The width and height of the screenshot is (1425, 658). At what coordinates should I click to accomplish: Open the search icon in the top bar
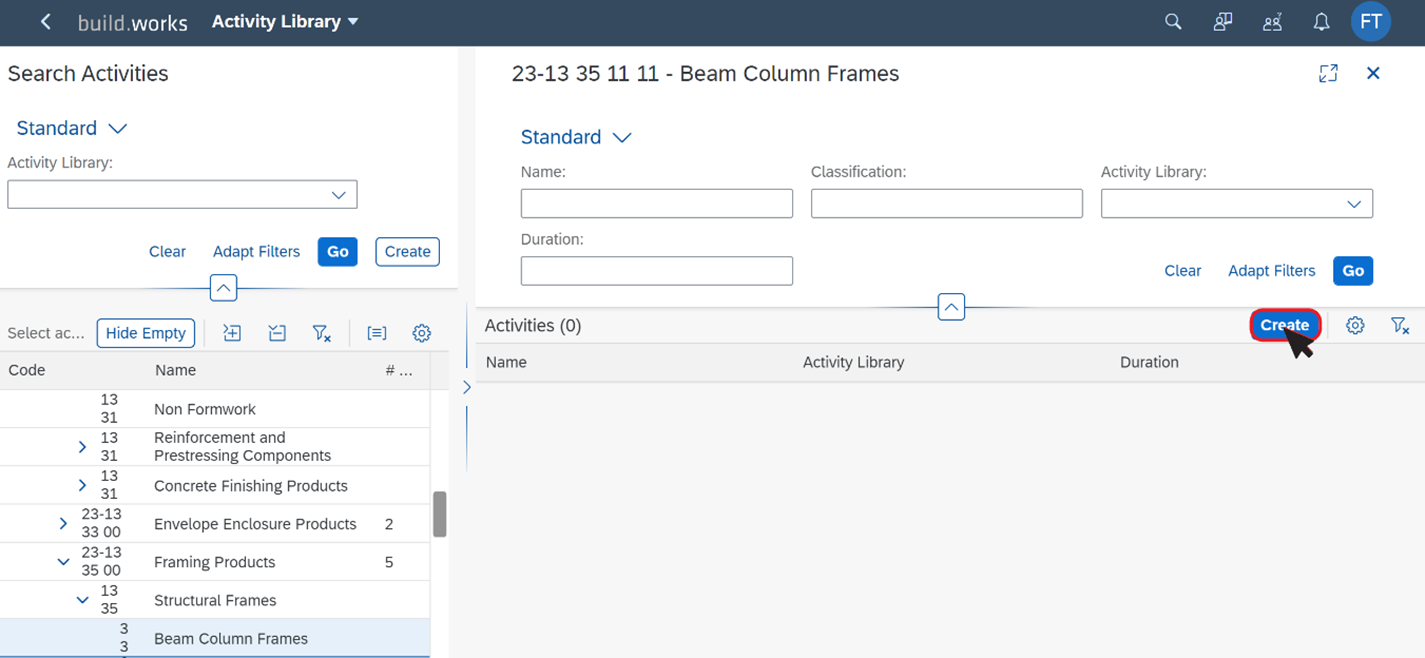[x=1173, y=22]
